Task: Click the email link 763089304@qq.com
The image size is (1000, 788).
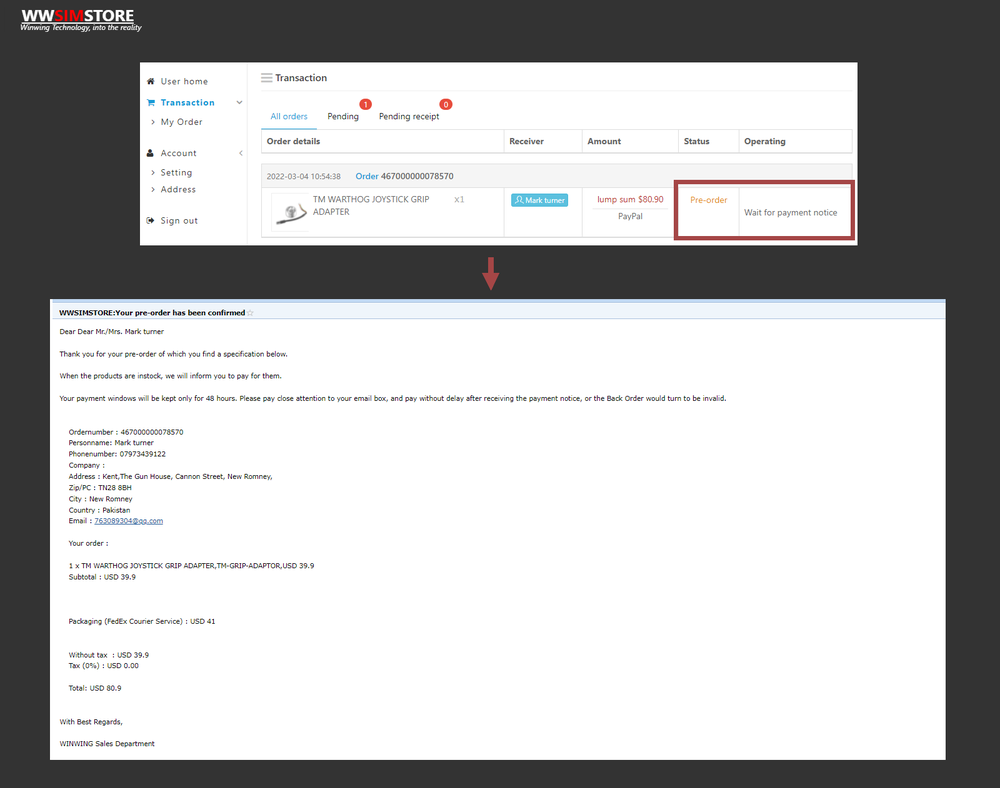Action: tap(128, 521)
